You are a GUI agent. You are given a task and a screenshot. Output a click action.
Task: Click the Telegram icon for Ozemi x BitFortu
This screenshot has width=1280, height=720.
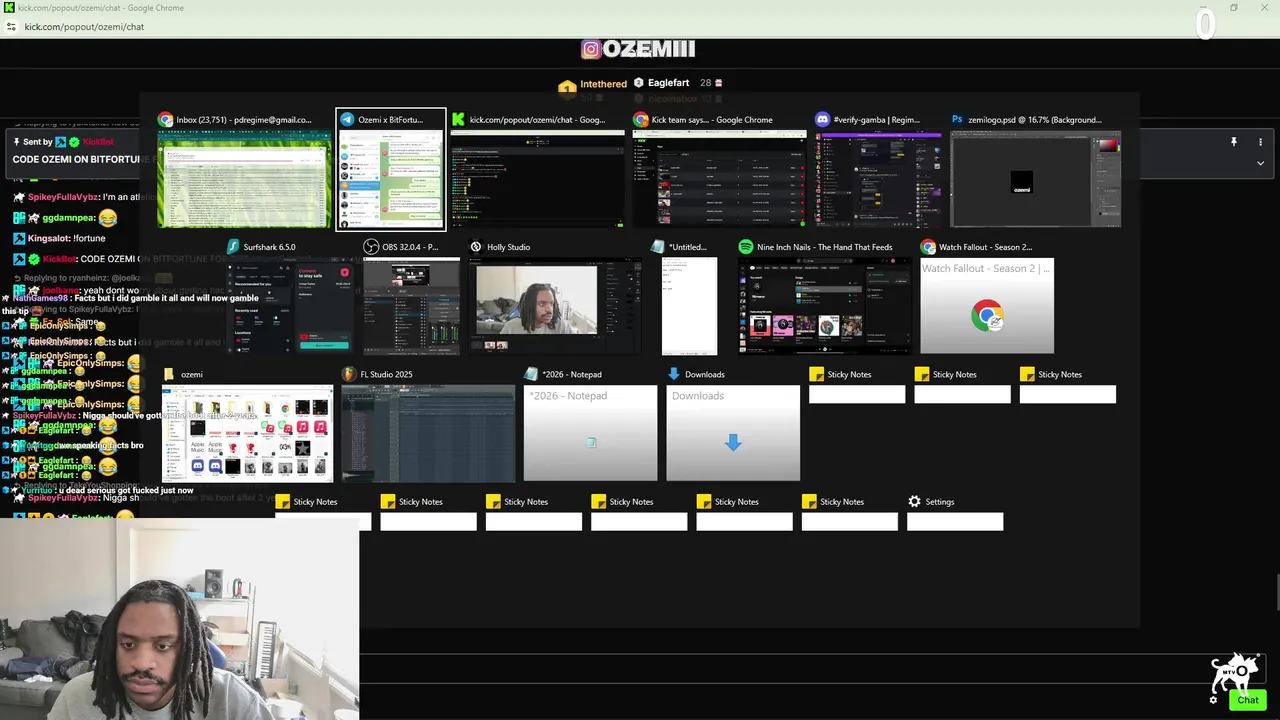pyautogui.click(x=347, y=119)
